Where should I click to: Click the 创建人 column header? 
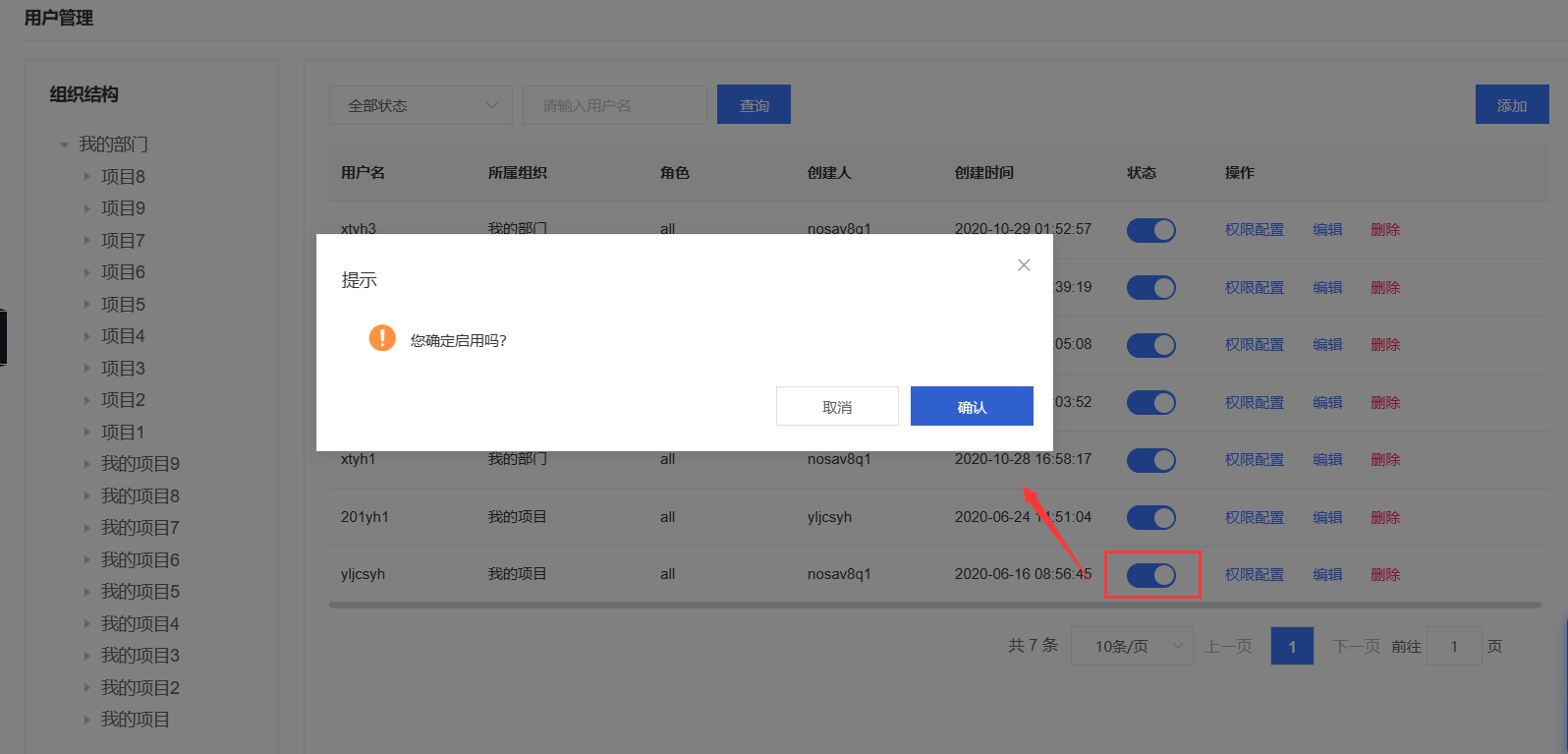tap(829, 172)
